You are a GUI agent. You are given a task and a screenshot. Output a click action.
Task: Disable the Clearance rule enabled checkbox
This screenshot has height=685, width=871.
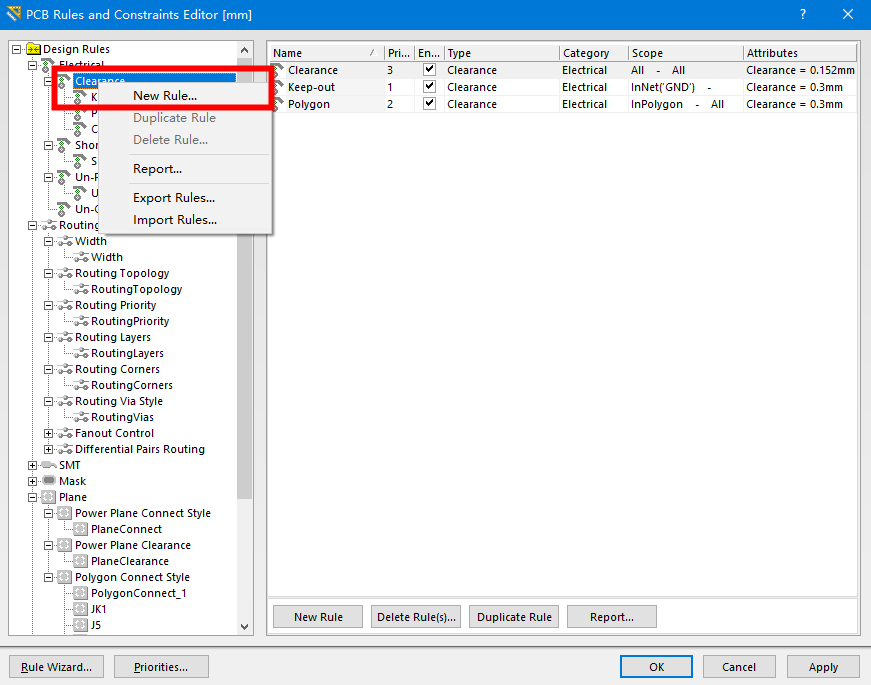click(x=429, y=70)
